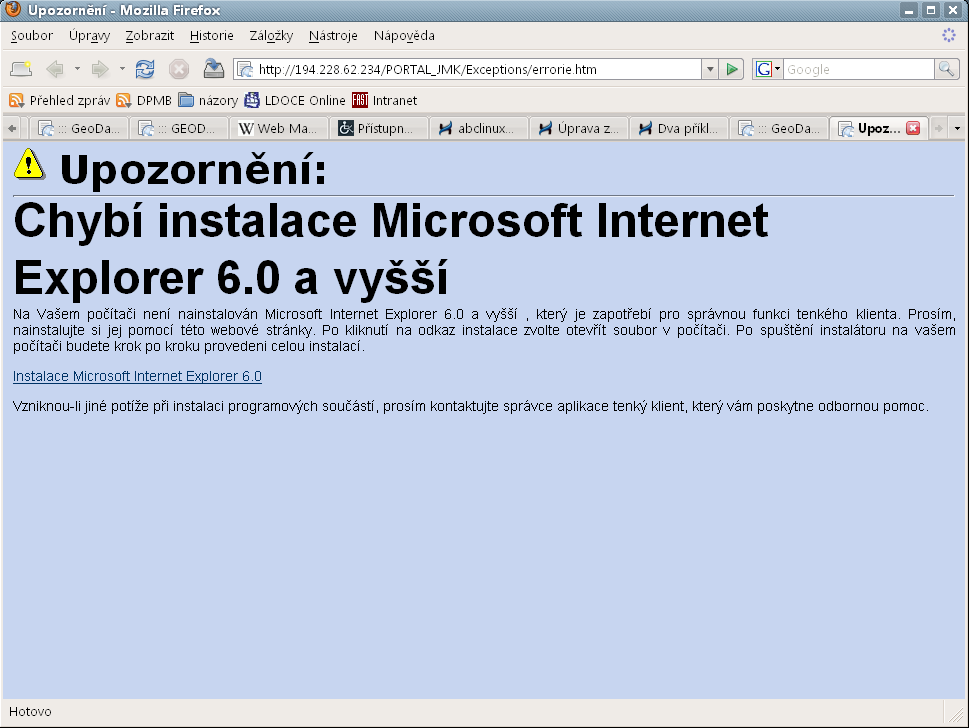Switch to the abclinux... tab
This screenshot has height=728, width=969.
click(x=479, y=129)
